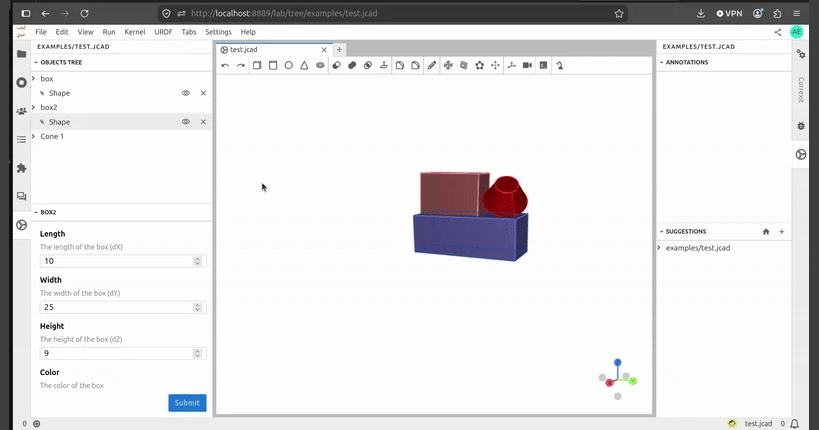Click the pencil edit tool
819x430 pixels.
431,65
